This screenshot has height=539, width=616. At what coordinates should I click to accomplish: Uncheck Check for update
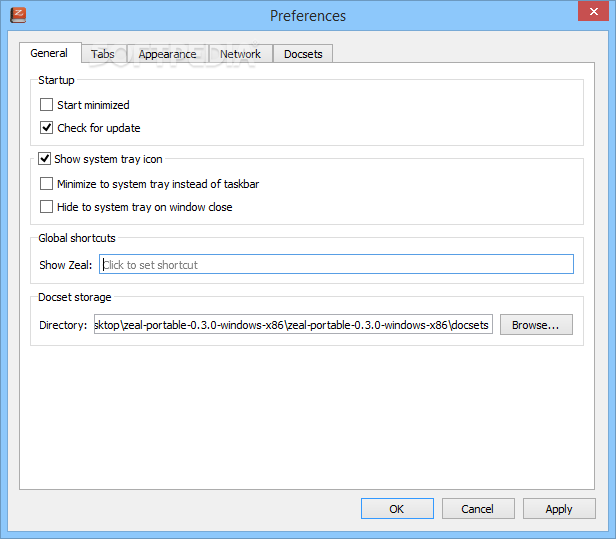47,128
